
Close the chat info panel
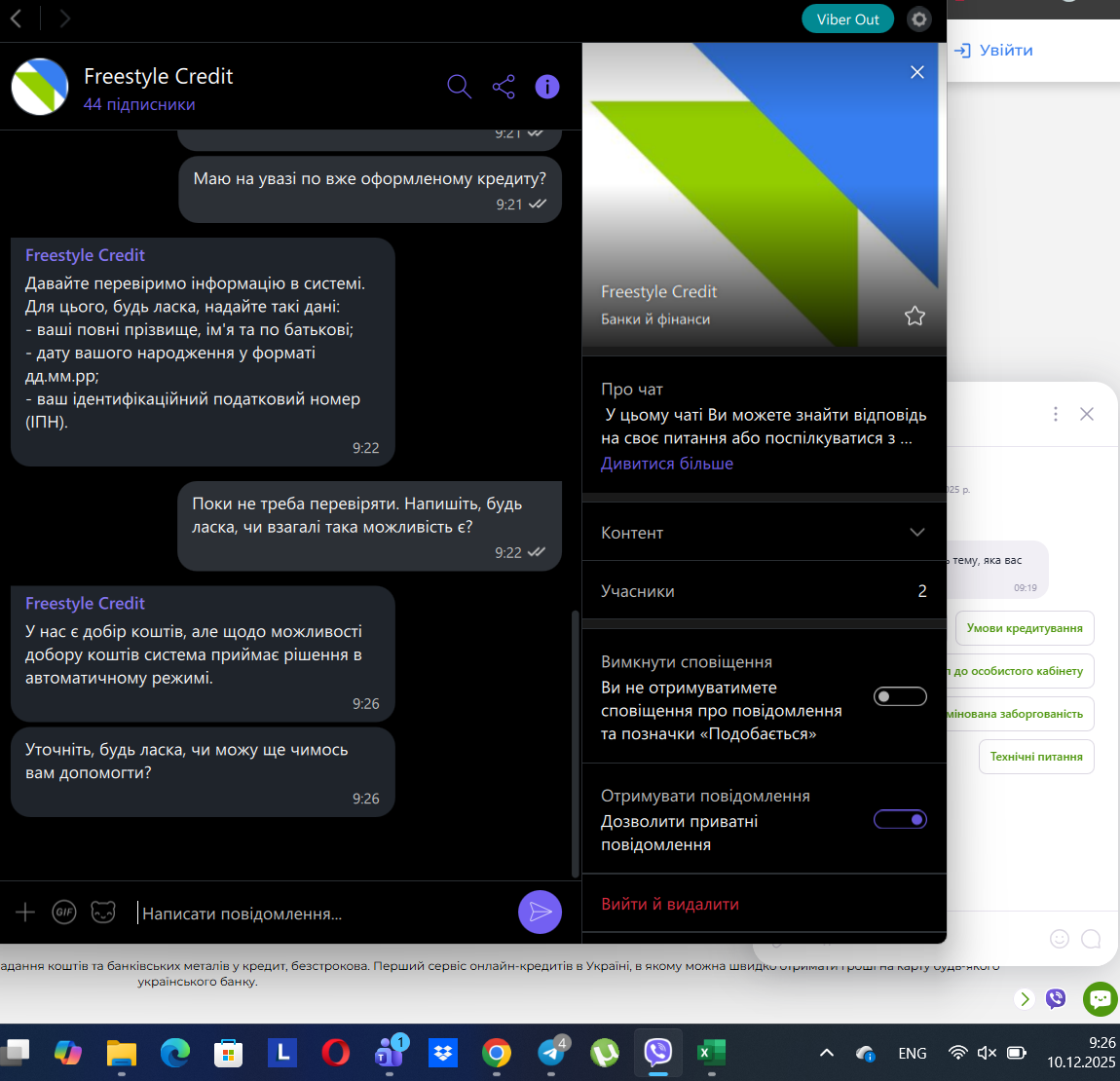pos(917,72)
